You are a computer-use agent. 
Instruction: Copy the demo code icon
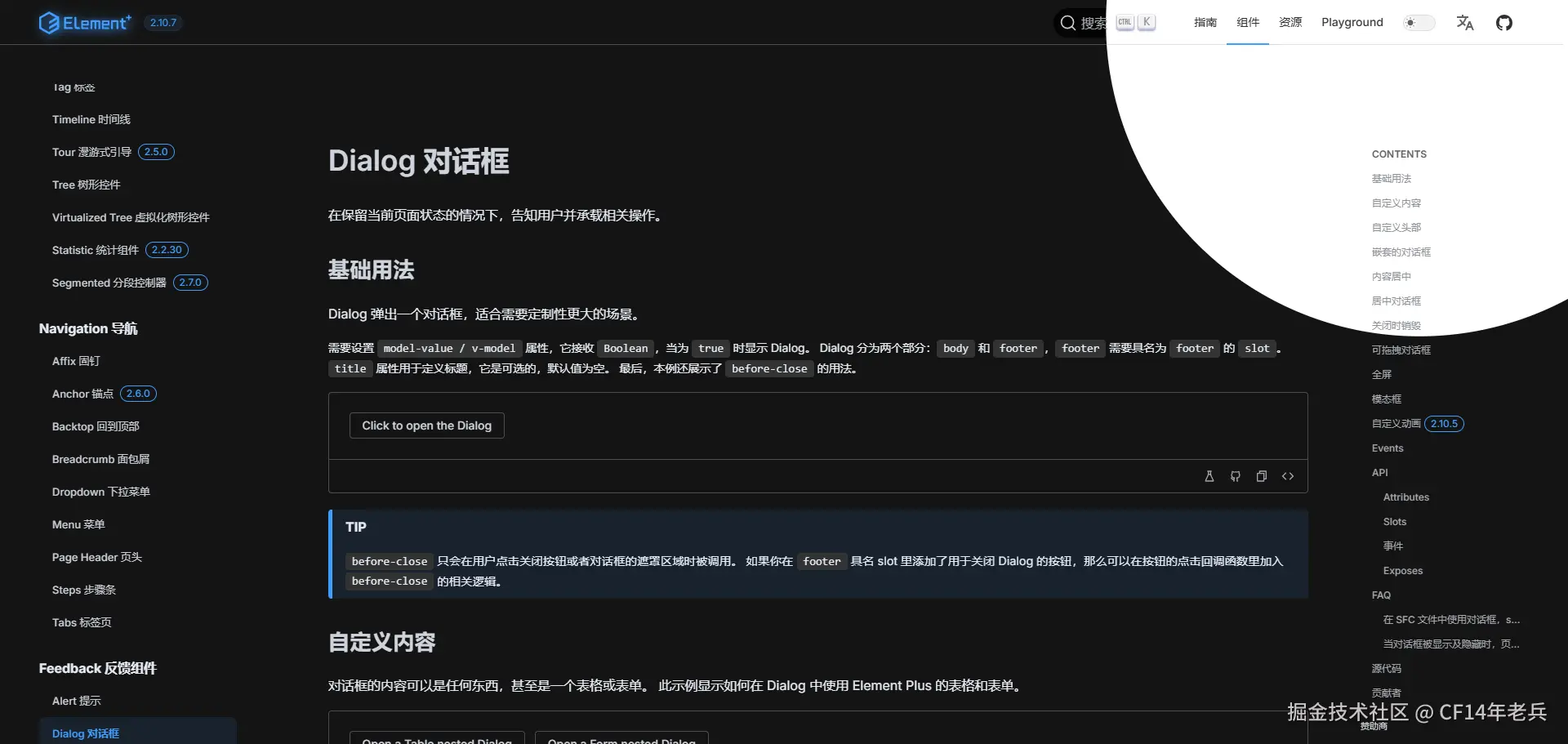[1262, 476]
